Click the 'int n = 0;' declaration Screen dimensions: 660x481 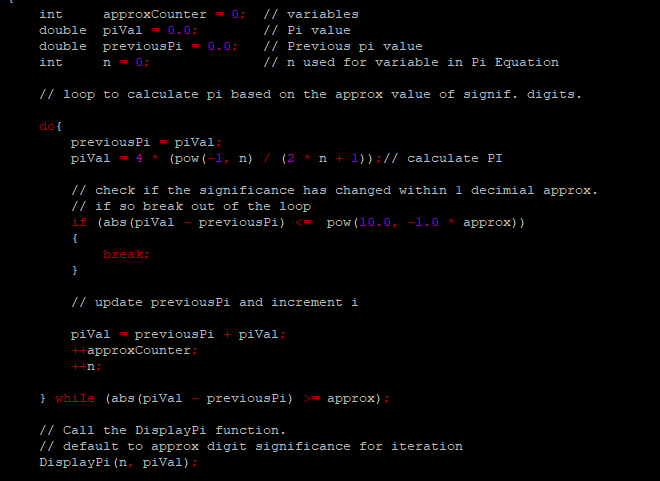[x=94, y=62]
